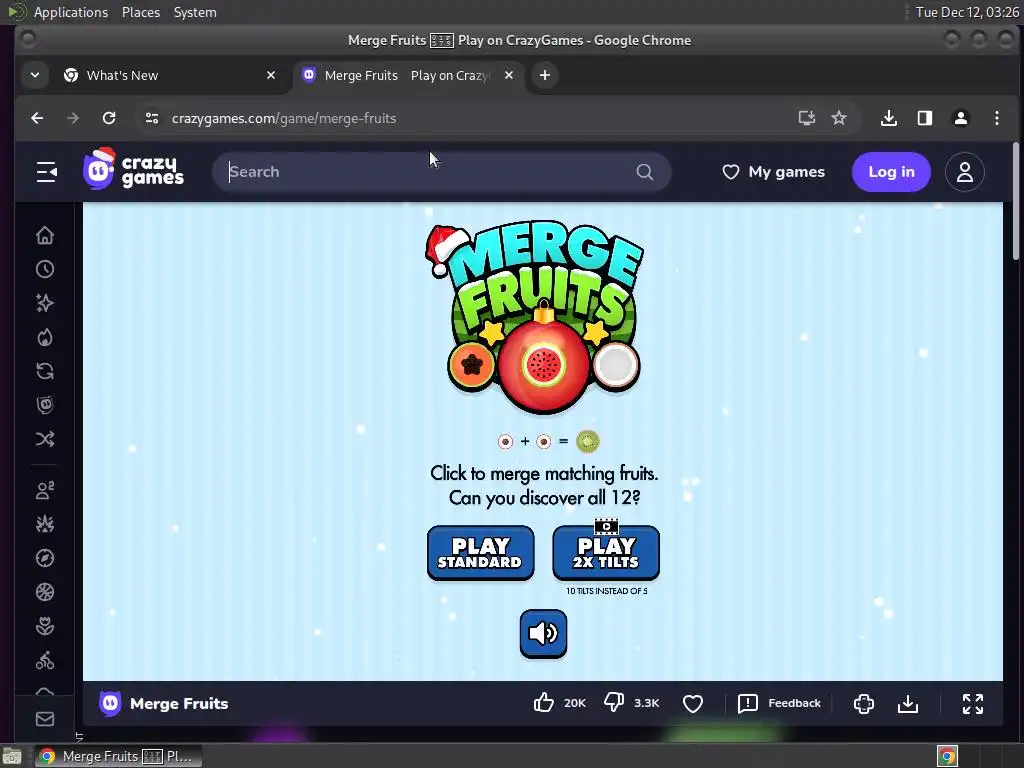Click the clock in top panel

click(x=967, y=12)
